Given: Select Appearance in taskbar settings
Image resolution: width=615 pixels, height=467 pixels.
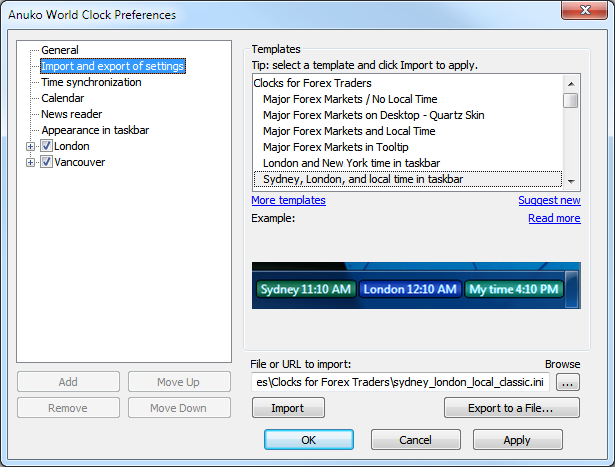Looking at the screenshot, I should pyautogui.click(x=97, y=130).
